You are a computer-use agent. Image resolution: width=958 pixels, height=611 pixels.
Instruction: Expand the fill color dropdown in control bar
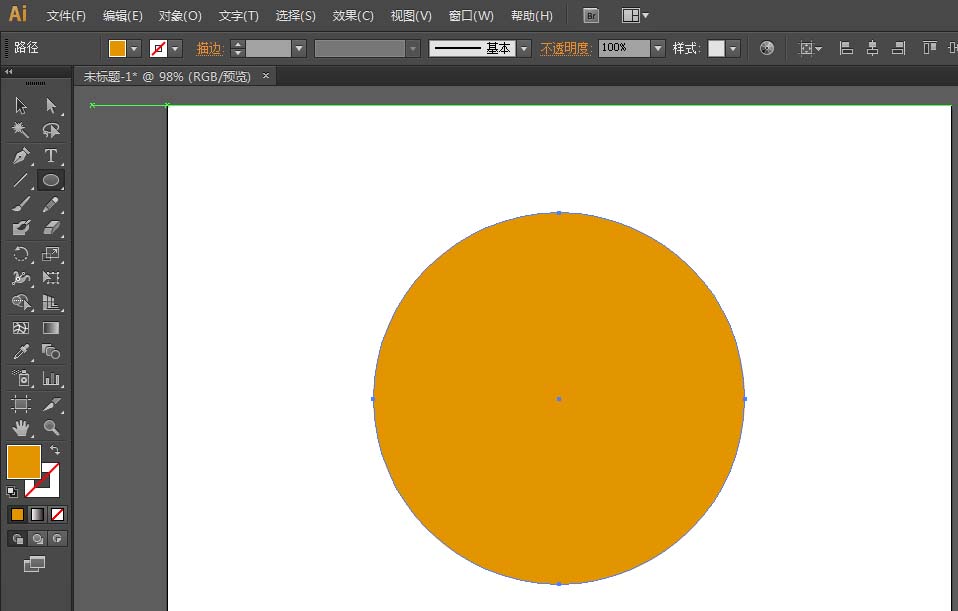[134, 48]
